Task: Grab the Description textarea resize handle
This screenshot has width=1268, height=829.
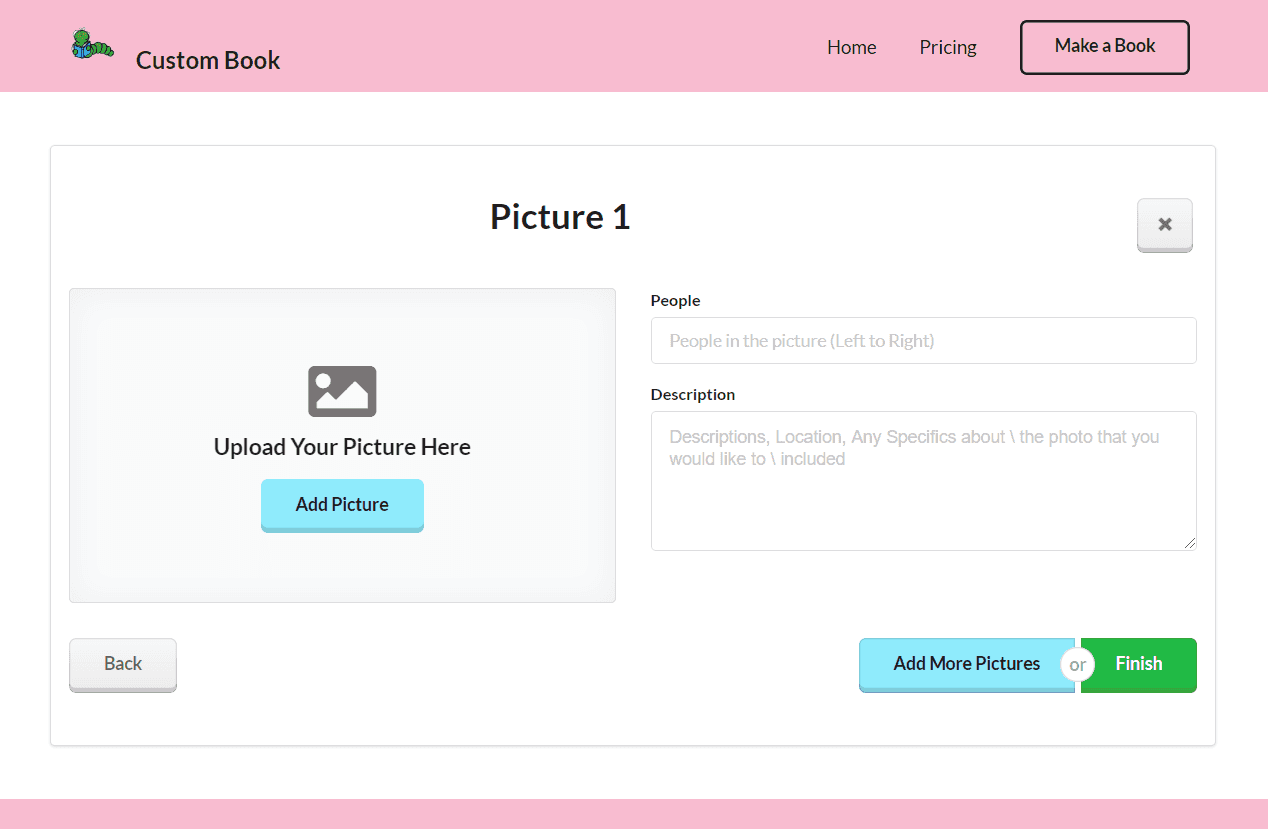Action: pos(1189,543)
